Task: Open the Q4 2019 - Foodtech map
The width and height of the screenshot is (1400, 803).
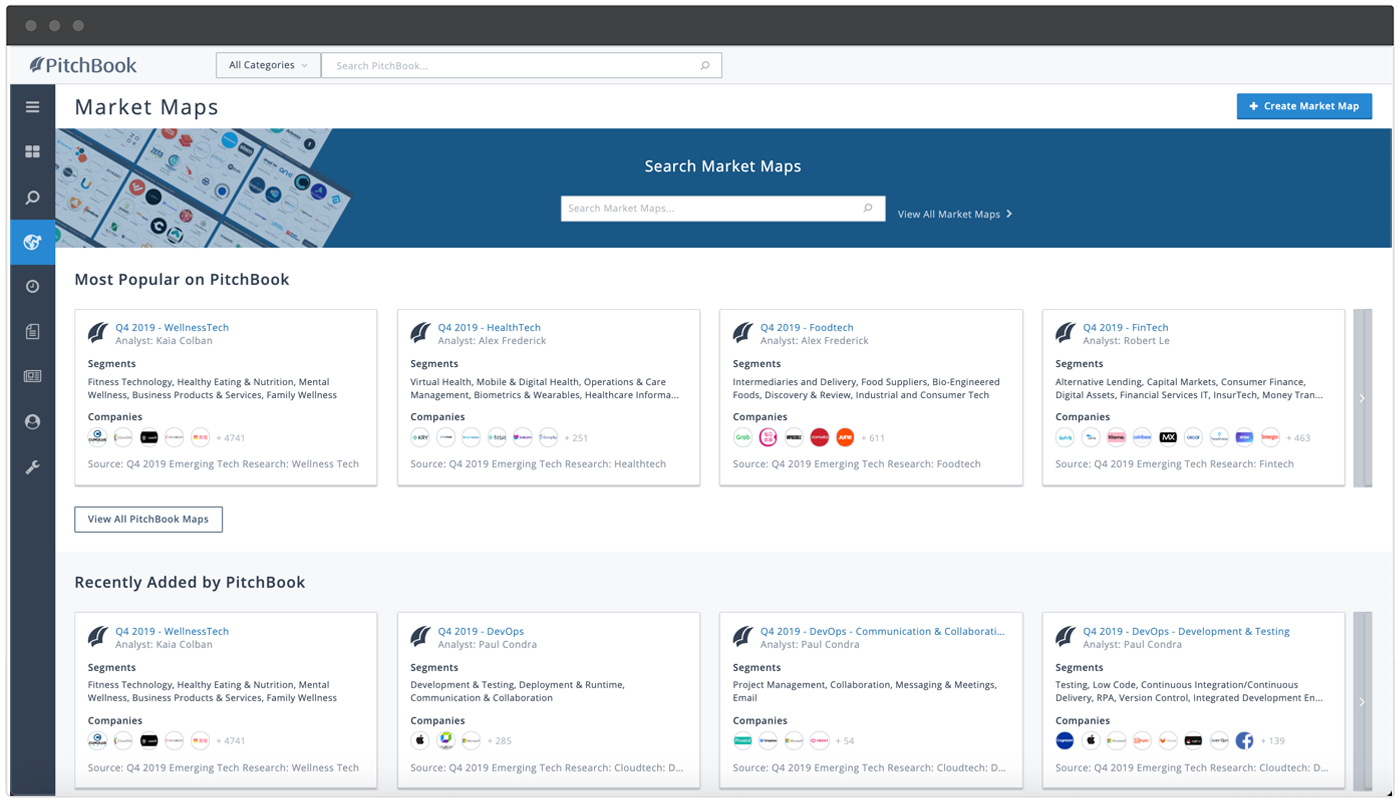Action: tap(807, 327)
